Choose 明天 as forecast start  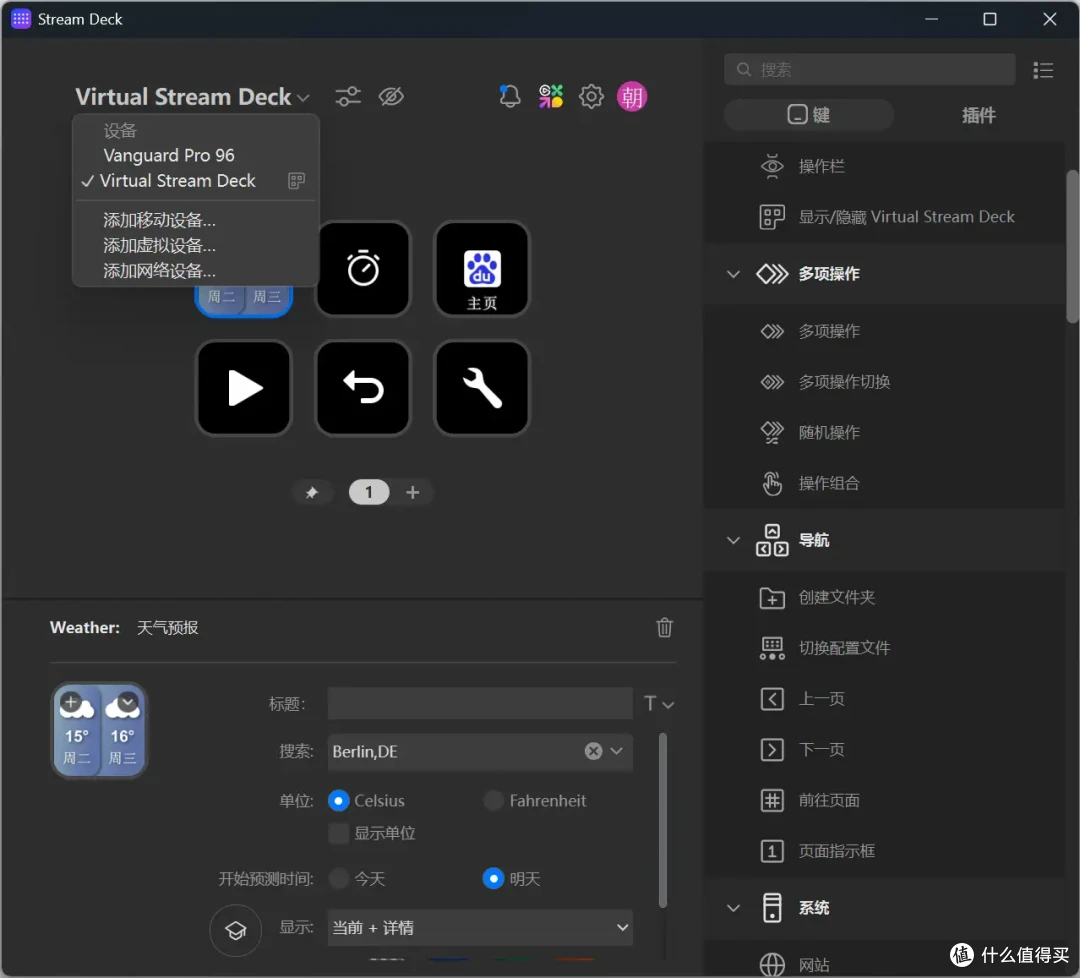click(x=493, y=879)
